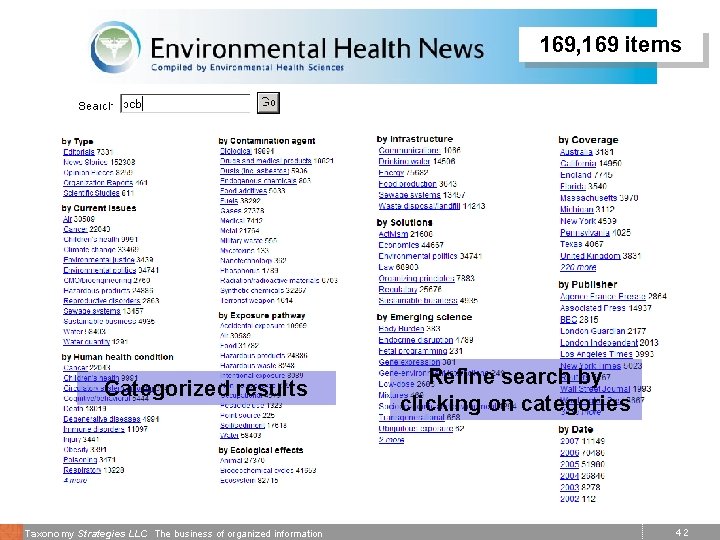Expand 220 more coverage regions
Image resolution: width=720 pixels, height=540 pixels.
point(578,267)
